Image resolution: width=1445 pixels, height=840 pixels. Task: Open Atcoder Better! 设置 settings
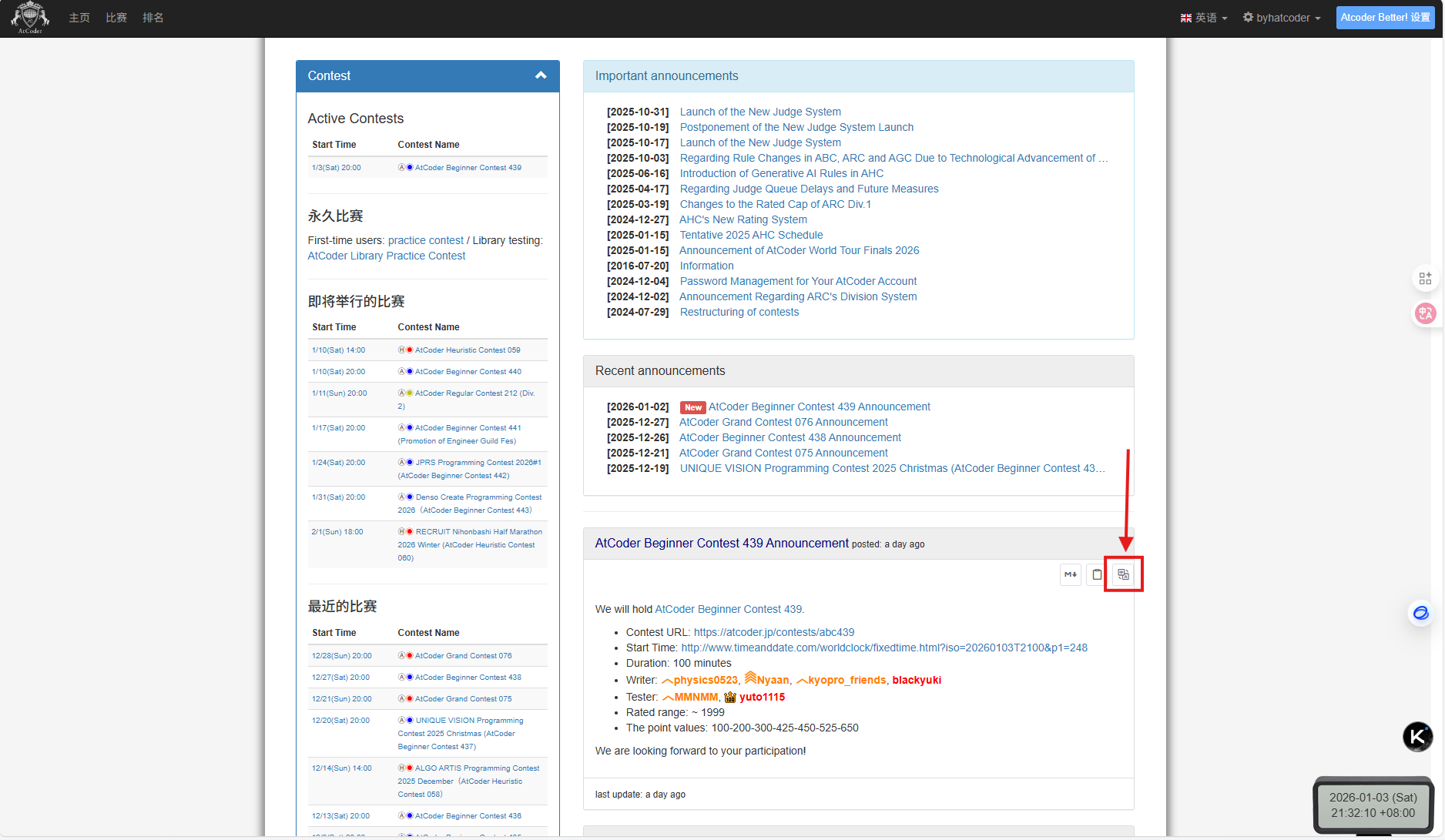coord(1385,18)
